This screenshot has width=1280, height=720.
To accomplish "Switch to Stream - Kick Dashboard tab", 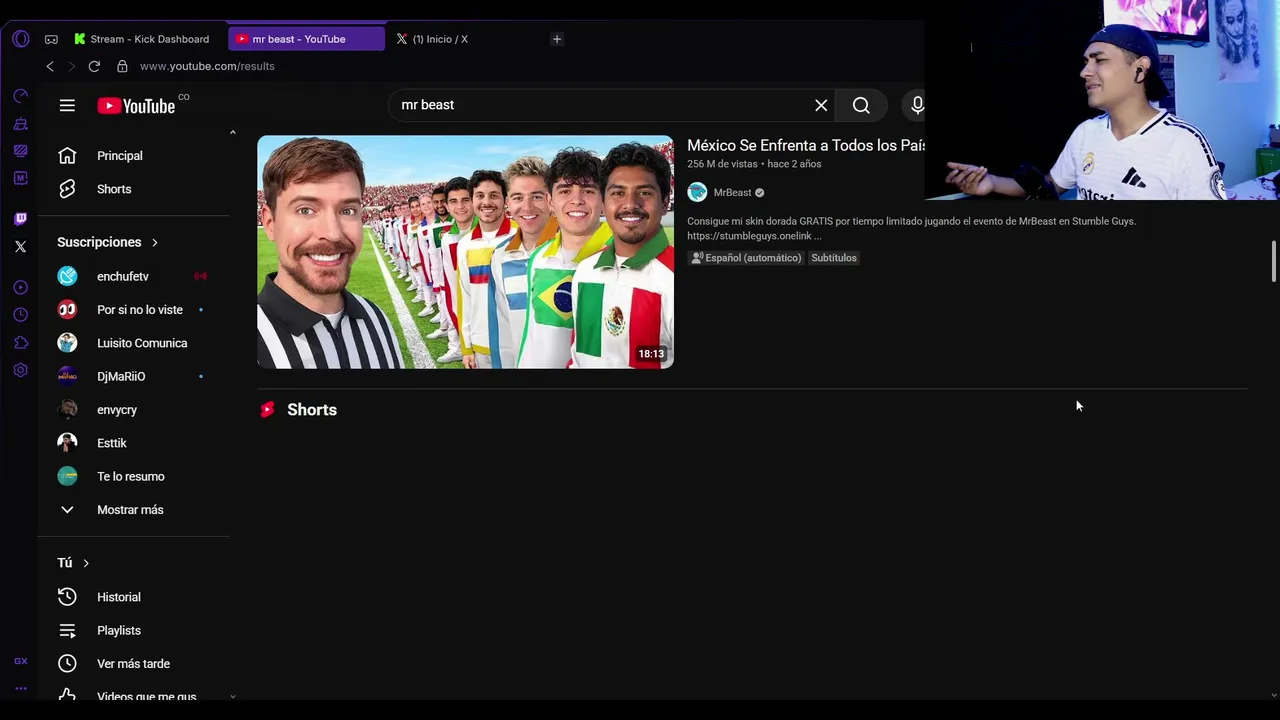I will coord(142,39).
